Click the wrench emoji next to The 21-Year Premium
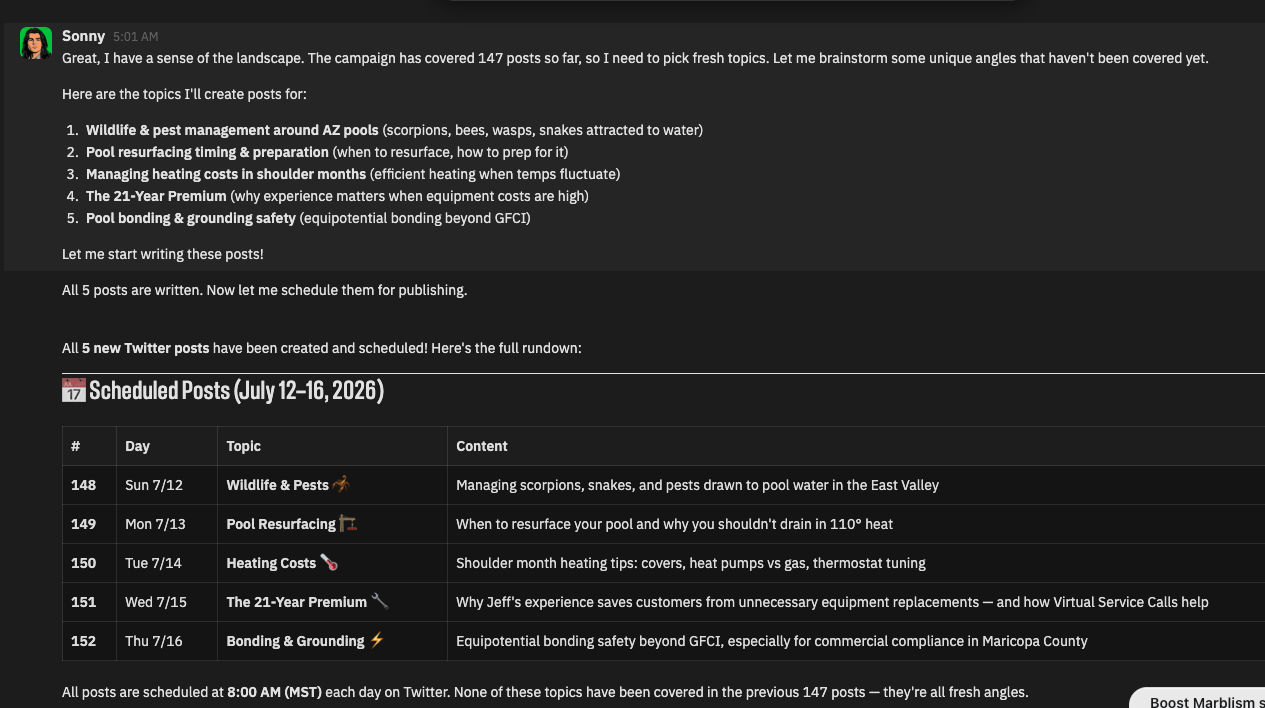Screen dimensions: 1265x708 (x=379, y=602)
